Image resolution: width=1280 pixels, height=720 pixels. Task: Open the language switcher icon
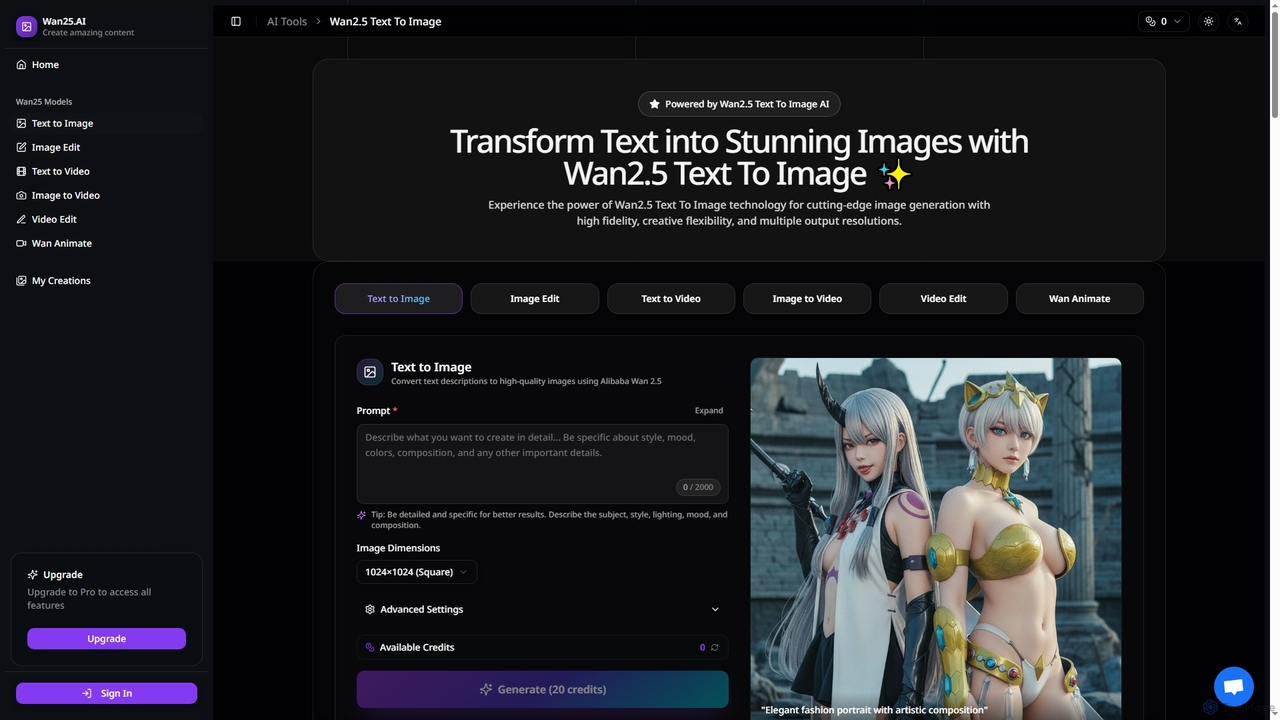coord(1238,21)
